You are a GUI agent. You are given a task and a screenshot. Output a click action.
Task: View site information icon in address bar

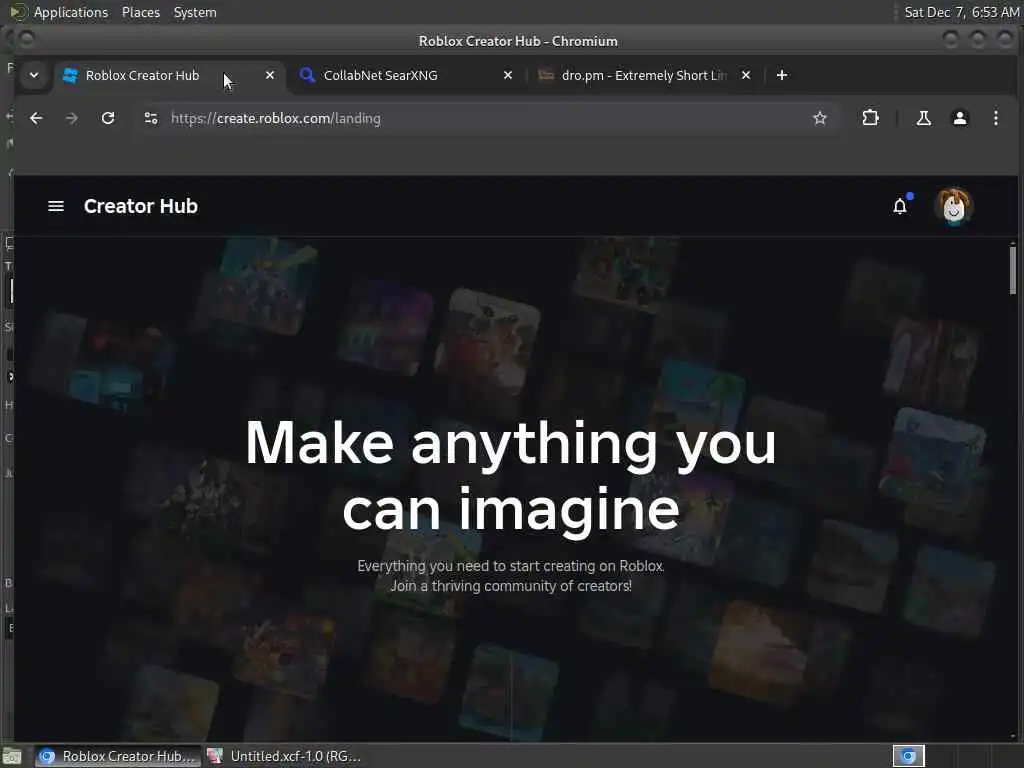point(151,118)
